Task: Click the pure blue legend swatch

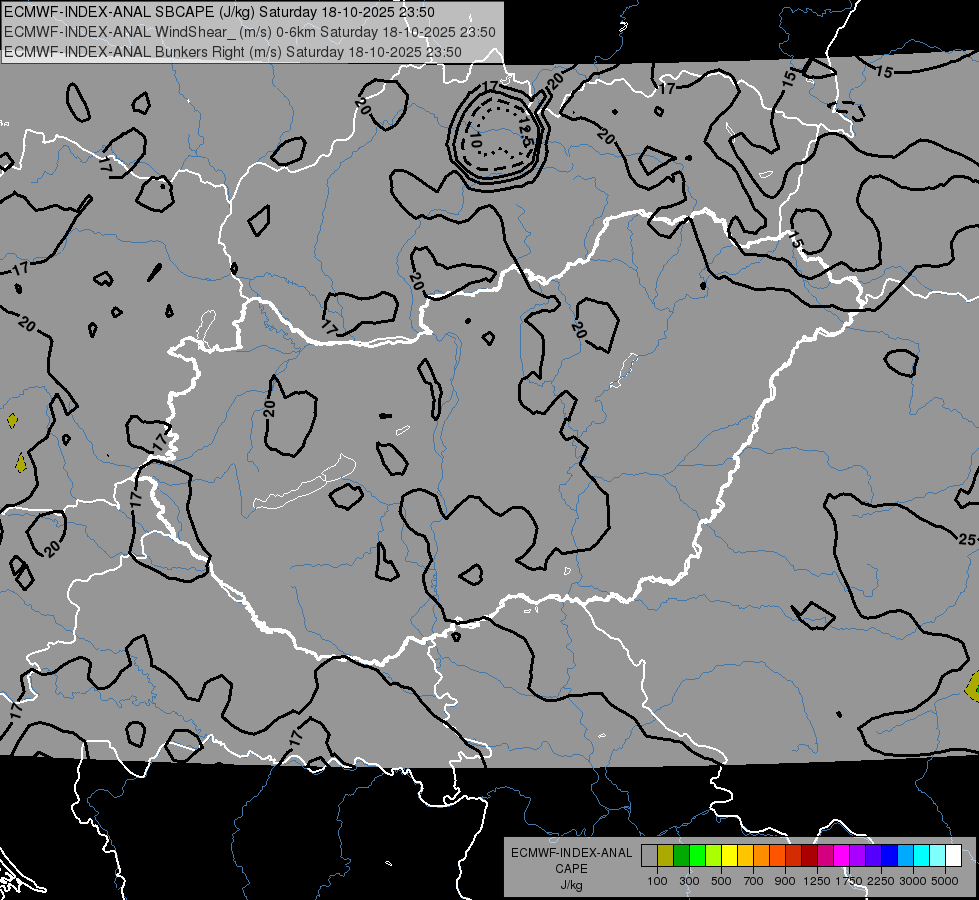Action: click(x=890, y=856)
